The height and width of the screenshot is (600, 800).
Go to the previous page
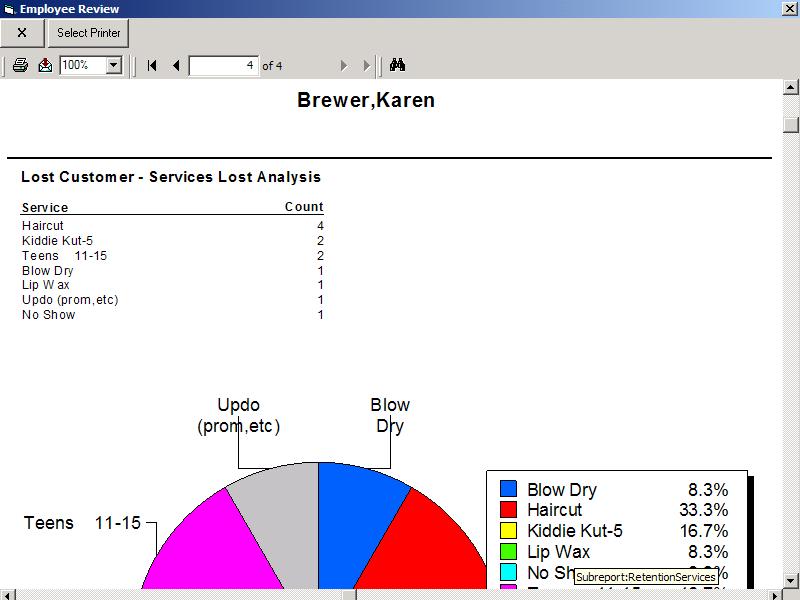pyautogui.click(x=176, y=65)
